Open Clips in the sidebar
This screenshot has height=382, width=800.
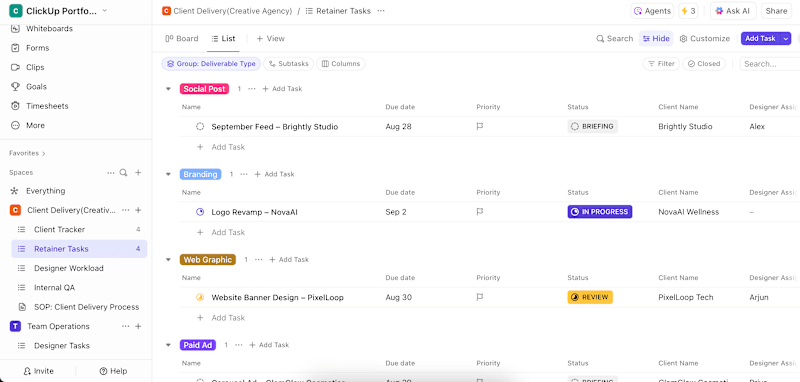(x=28, y=67)
